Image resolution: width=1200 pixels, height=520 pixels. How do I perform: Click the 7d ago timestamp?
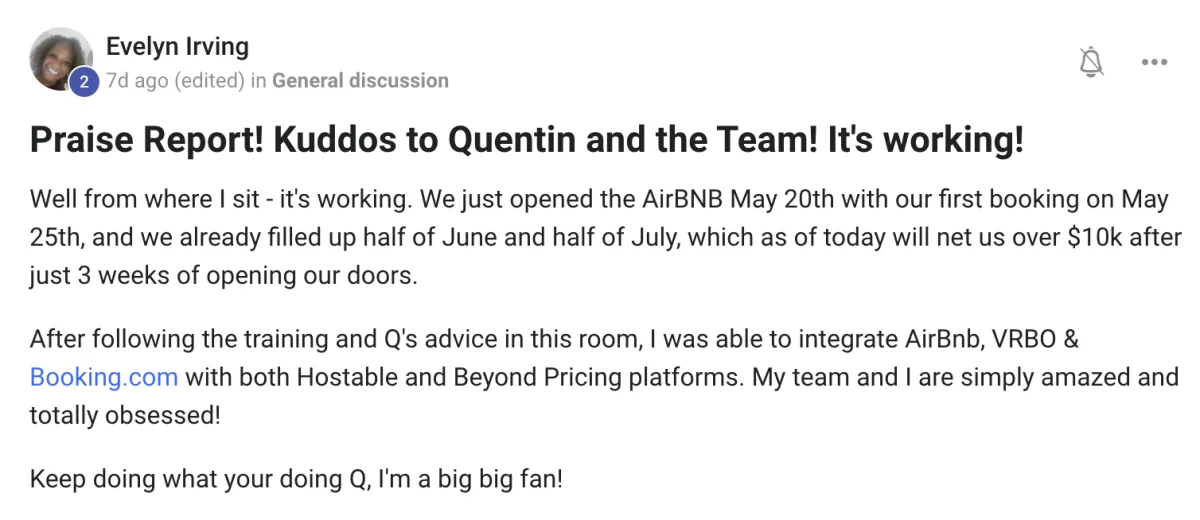(x=137, y=80)
